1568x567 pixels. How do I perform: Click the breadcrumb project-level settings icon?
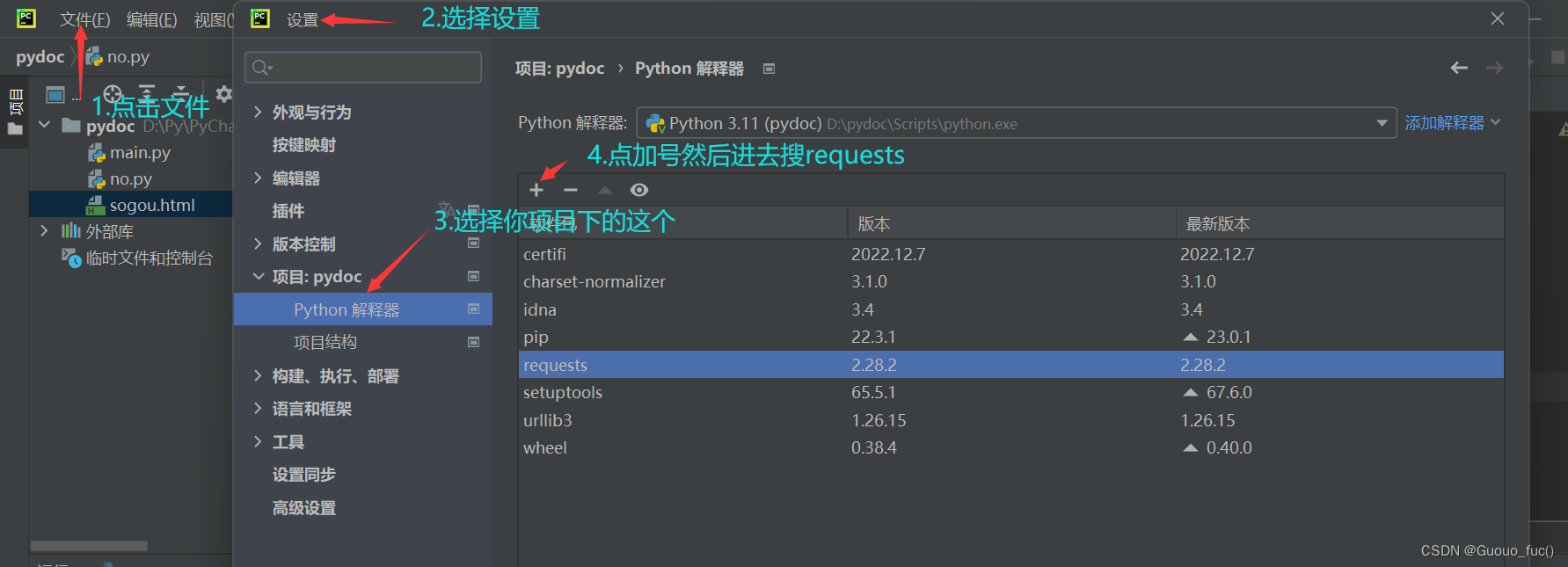(x=769, y=69)
